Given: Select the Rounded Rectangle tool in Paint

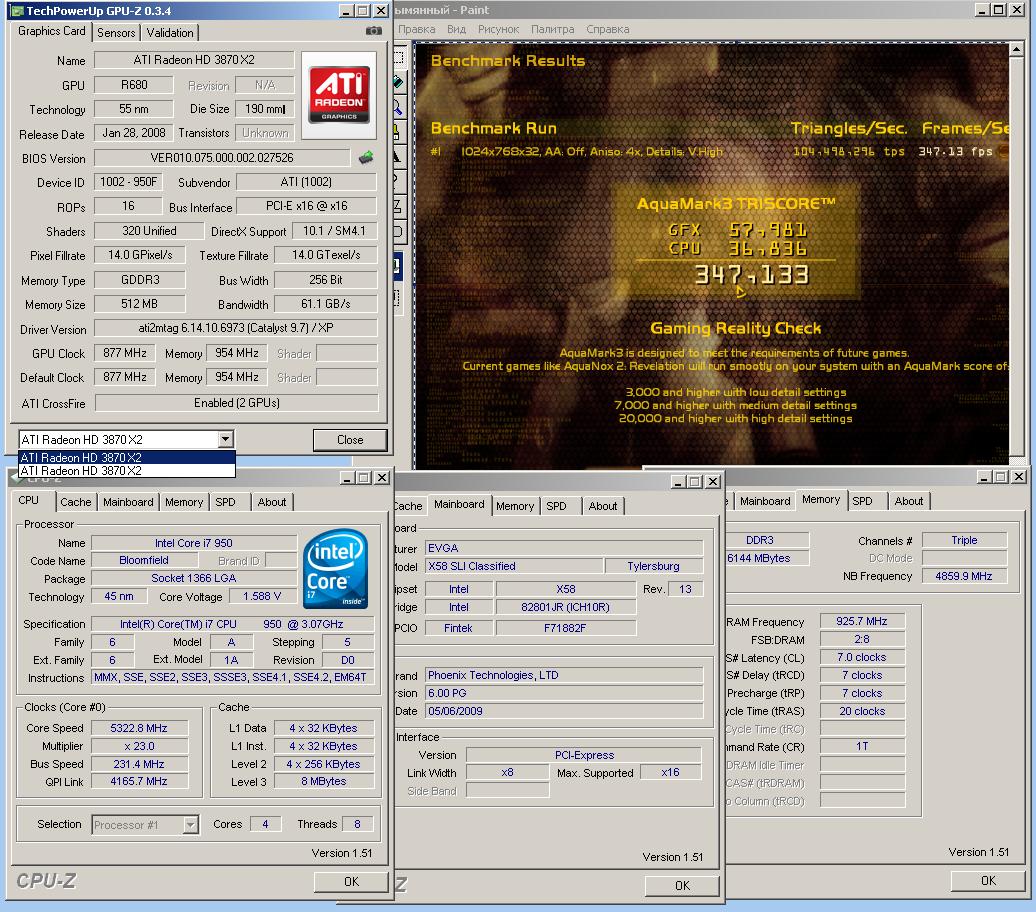Looking at the screenshot, I should click(398, 231).
